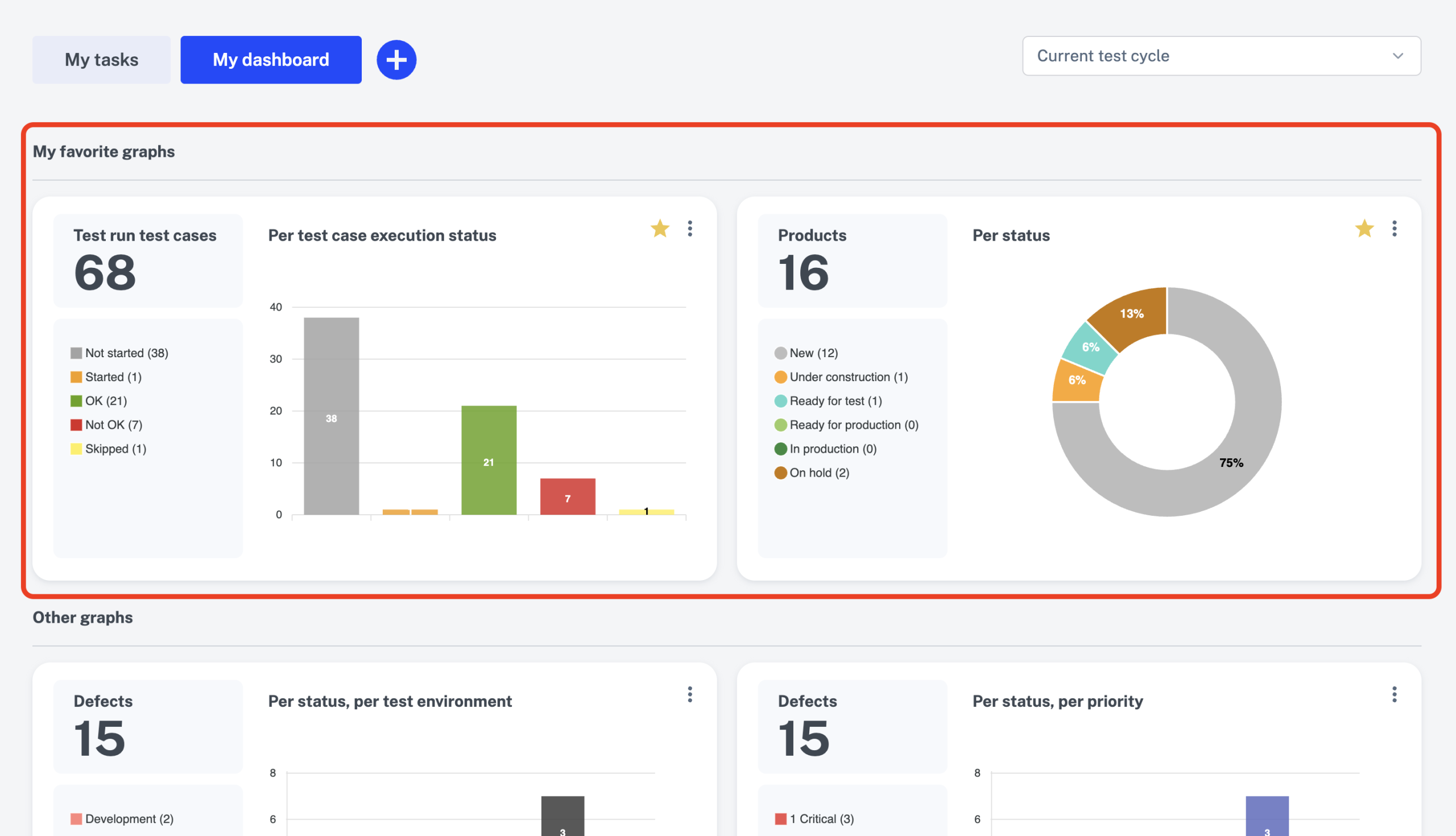
Task: Open options menu for Test run test cases graph
Action: click(690, 229)
